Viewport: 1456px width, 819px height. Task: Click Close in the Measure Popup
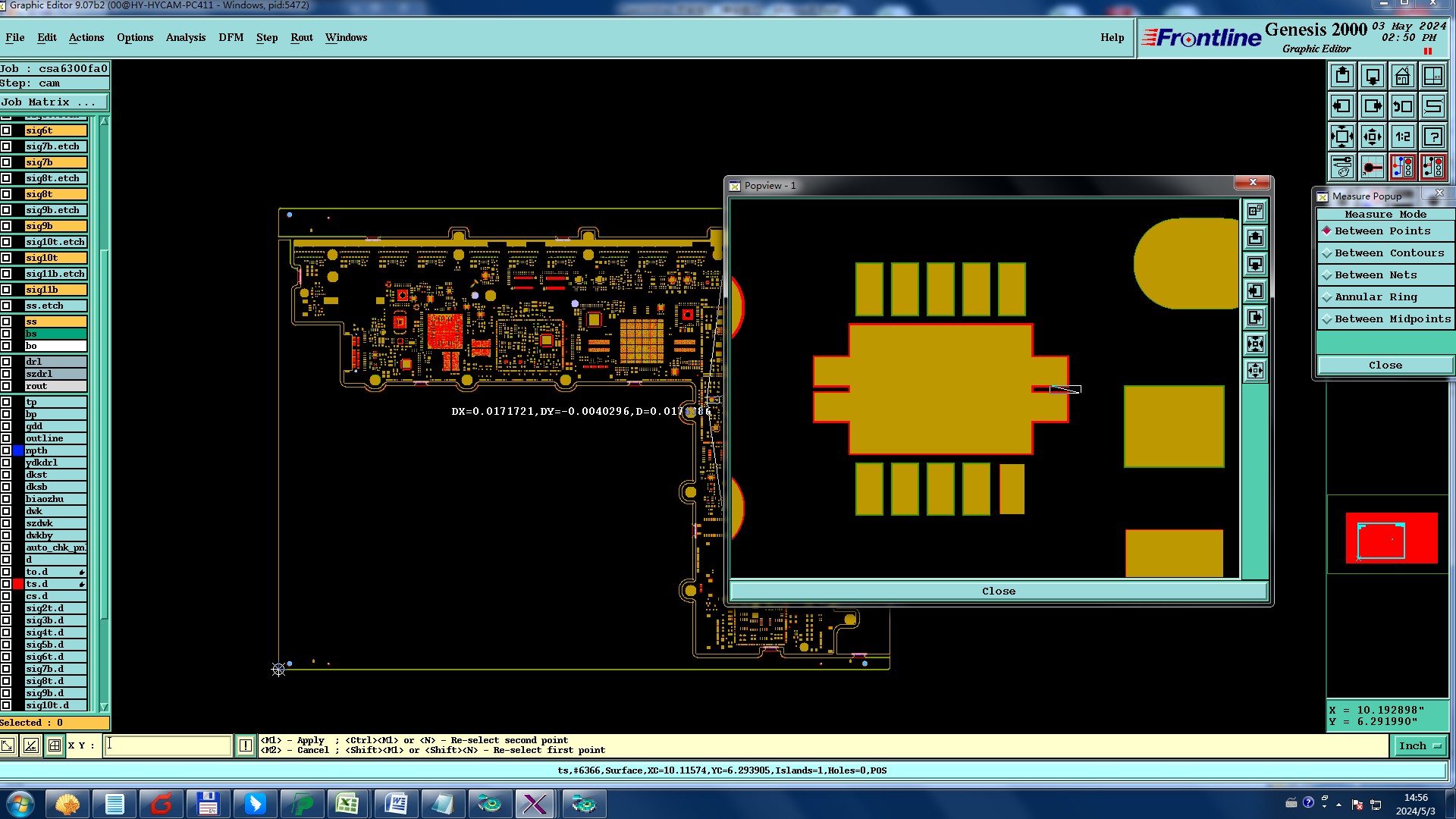tap(1385, 366)
